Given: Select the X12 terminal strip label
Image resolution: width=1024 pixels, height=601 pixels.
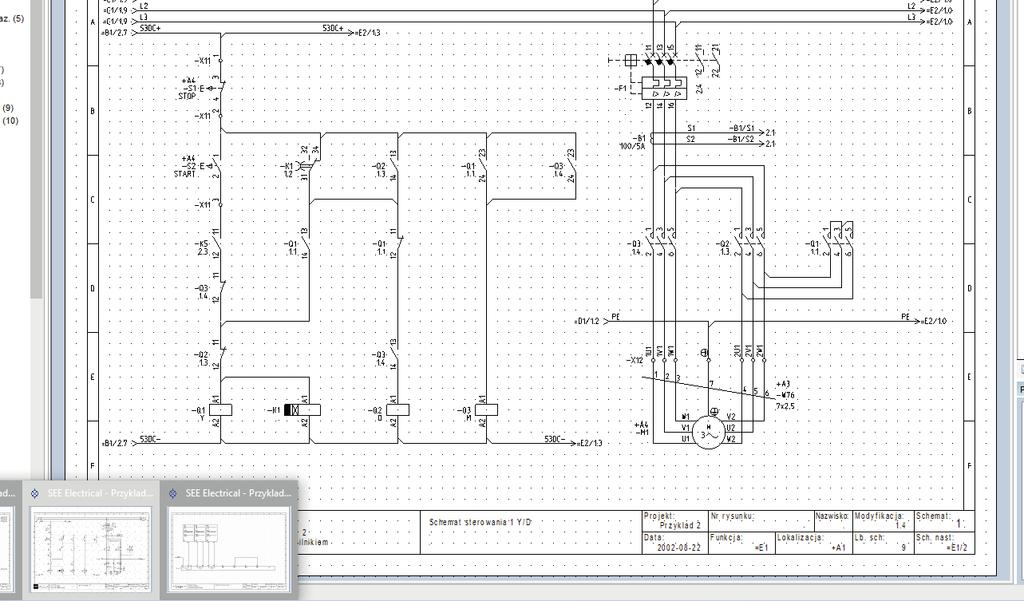Looking at the screenshot, I should [x=635, y=360].
